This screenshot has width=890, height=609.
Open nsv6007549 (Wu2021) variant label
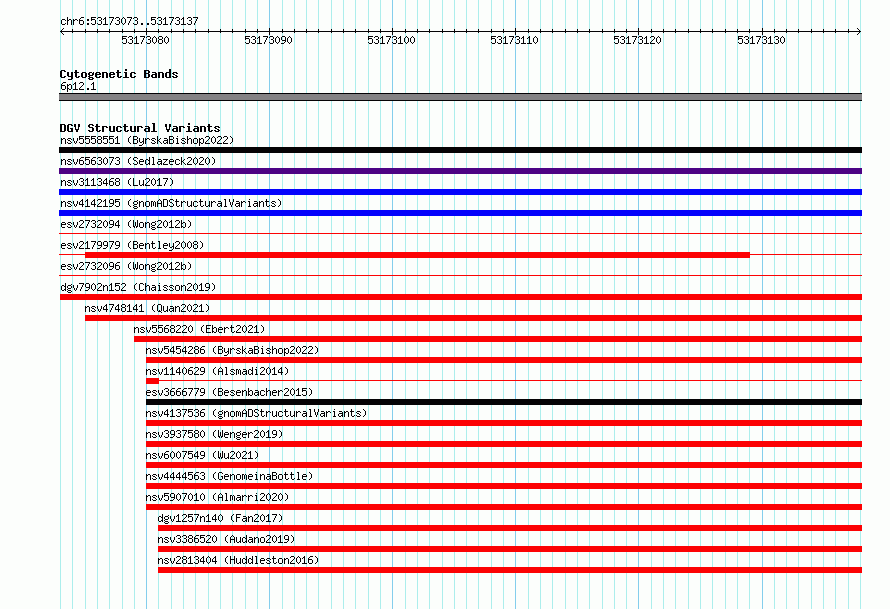pyautogui.click(x=202, y=455)
